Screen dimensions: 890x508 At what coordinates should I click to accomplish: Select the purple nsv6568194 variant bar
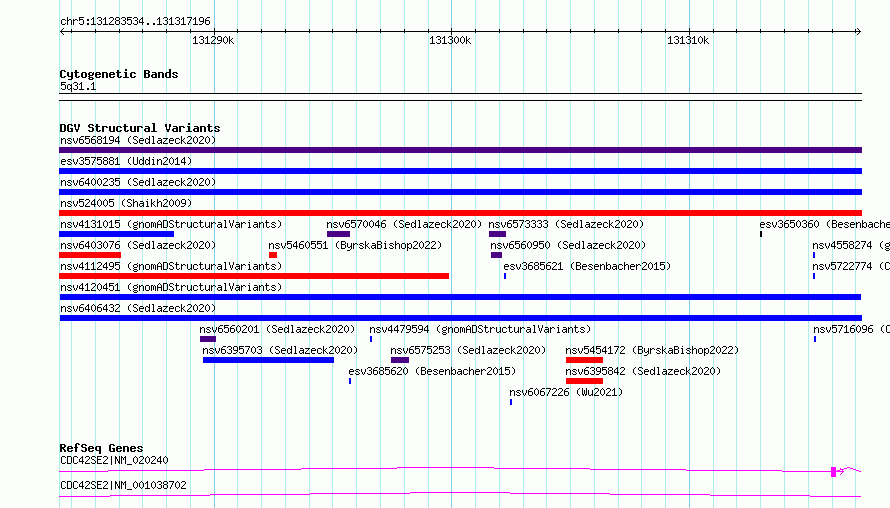pos(460,150)
